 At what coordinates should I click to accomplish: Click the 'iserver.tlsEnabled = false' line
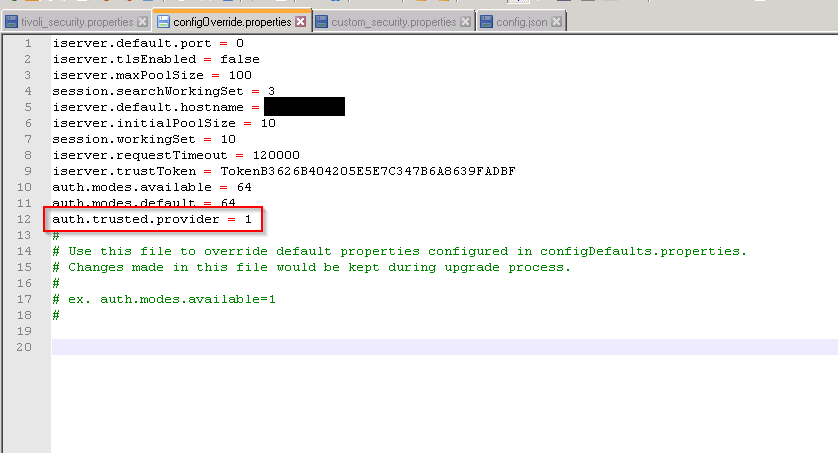point(156,59)
